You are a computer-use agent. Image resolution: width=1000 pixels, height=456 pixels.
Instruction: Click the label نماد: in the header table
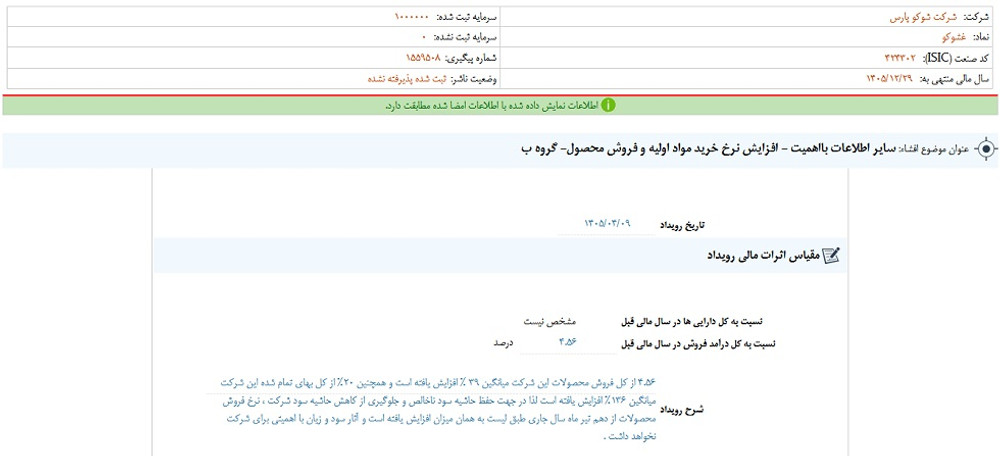click(x=981, y=37)
